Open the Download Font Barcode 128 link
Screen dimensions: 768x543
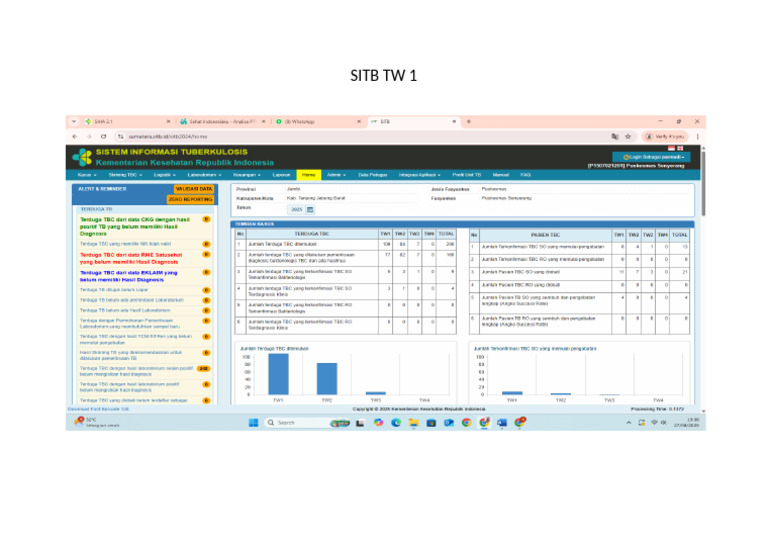(x=98, y=409)
